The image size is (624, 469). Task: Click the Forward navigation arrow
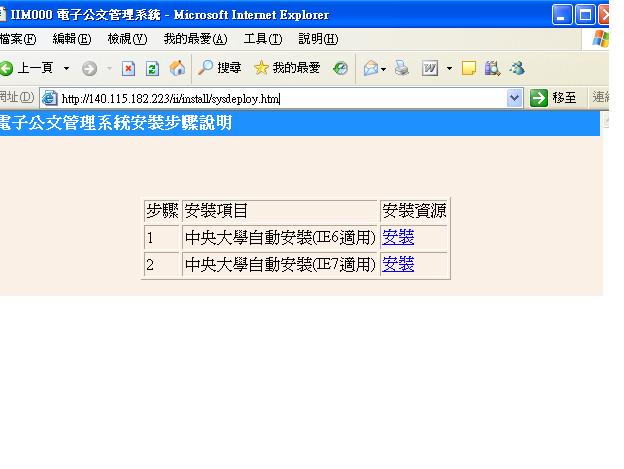(87, 68)
